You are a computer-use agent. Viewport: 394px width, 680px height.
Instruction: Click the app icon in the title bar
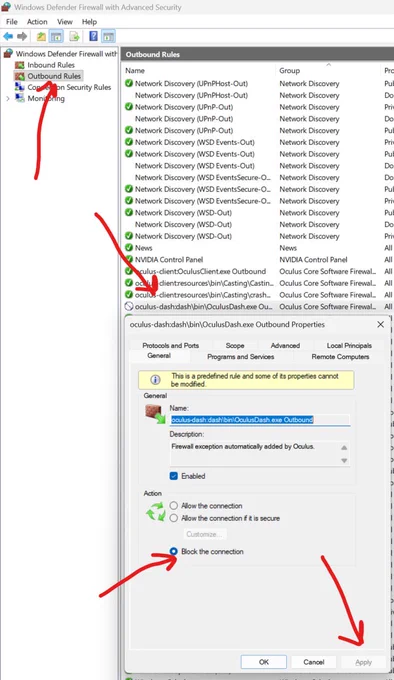pyautogui.click(x=6, y=7)
